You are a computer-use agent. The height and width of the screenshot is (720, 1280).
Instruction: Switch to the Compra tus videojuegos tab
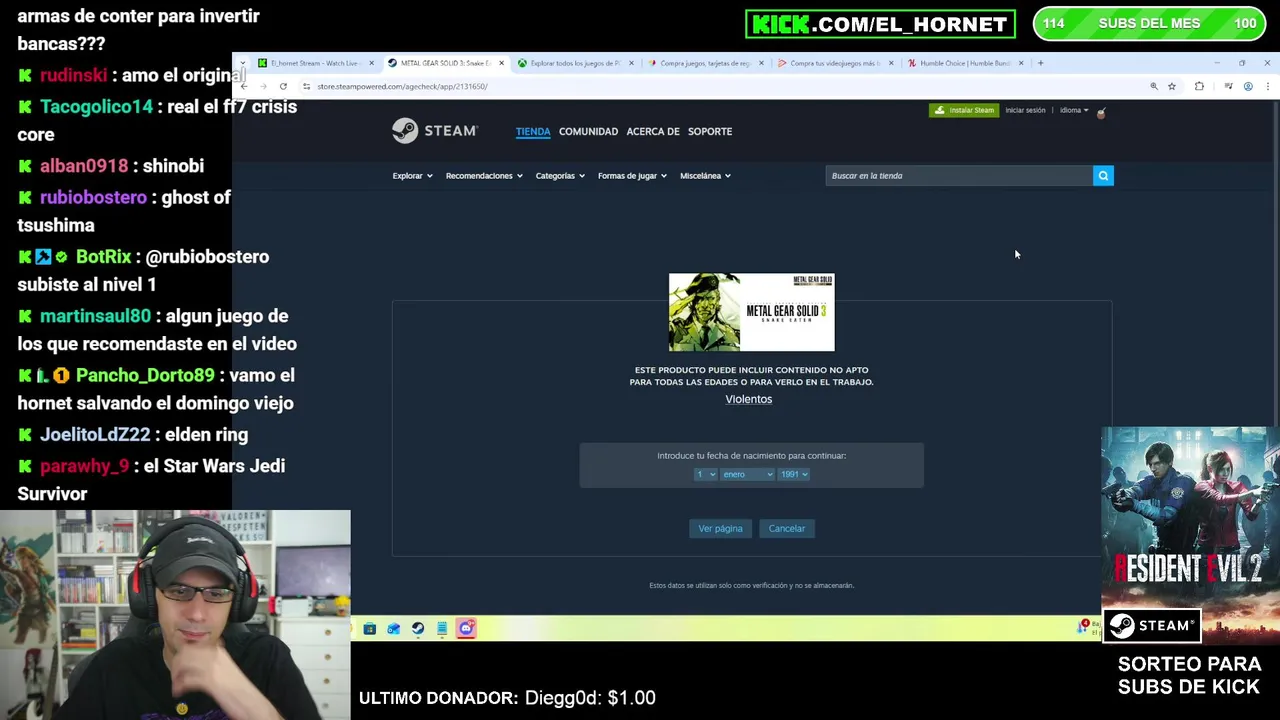[835, 63]
